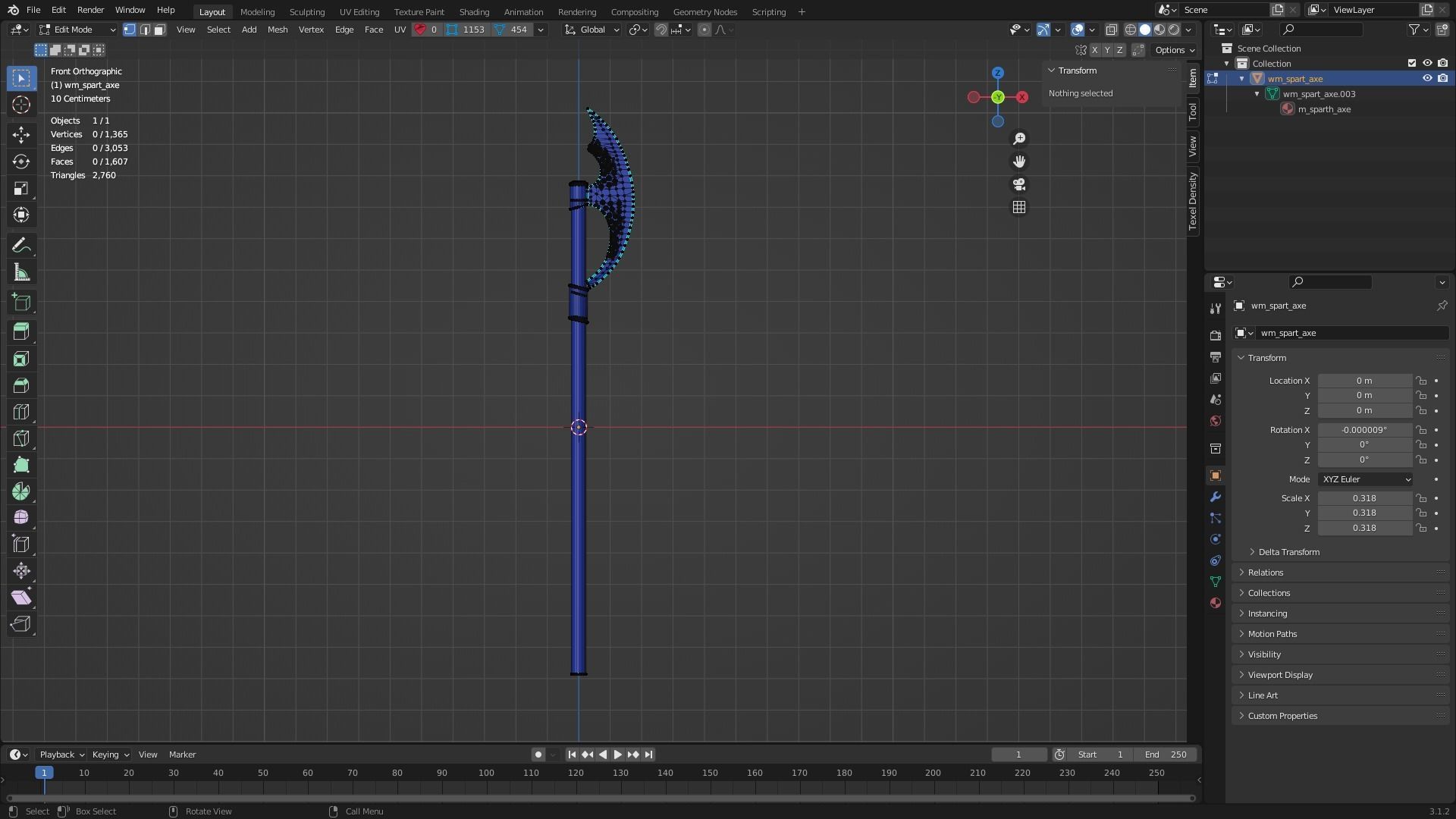The width and height of the screenshot is (1456, 819).
Task: Switch orthographic/perspective grid icon
Action: 1019,207
